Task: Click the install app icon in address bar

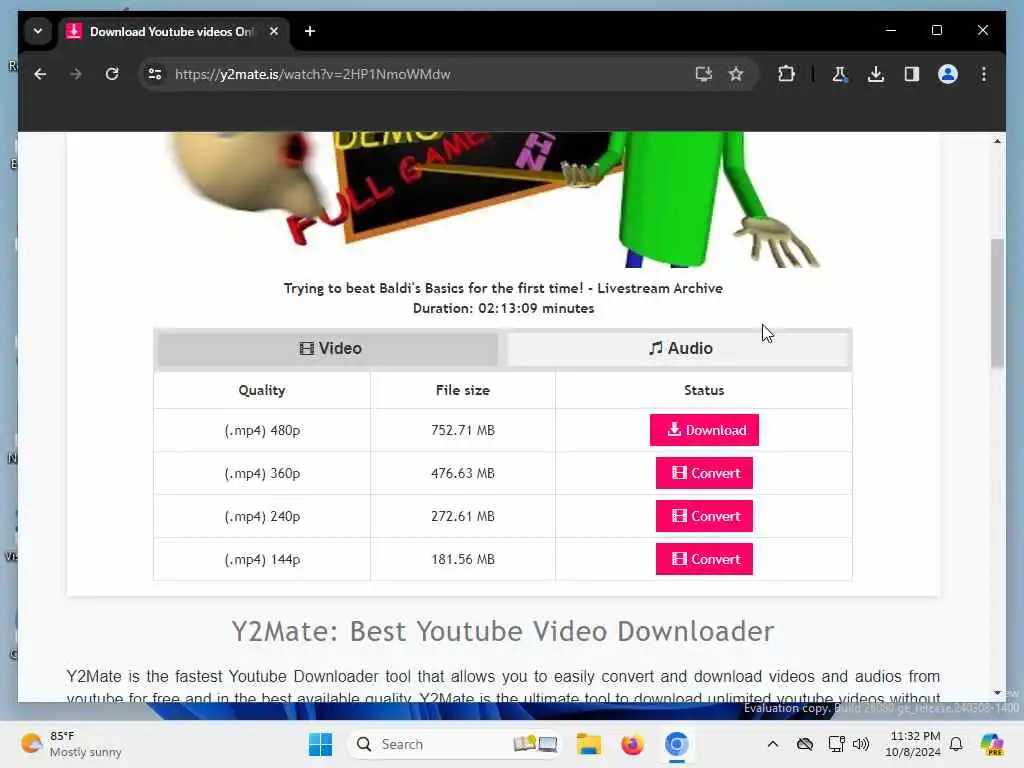Action: pyautogui.click(x=703, y=74)
